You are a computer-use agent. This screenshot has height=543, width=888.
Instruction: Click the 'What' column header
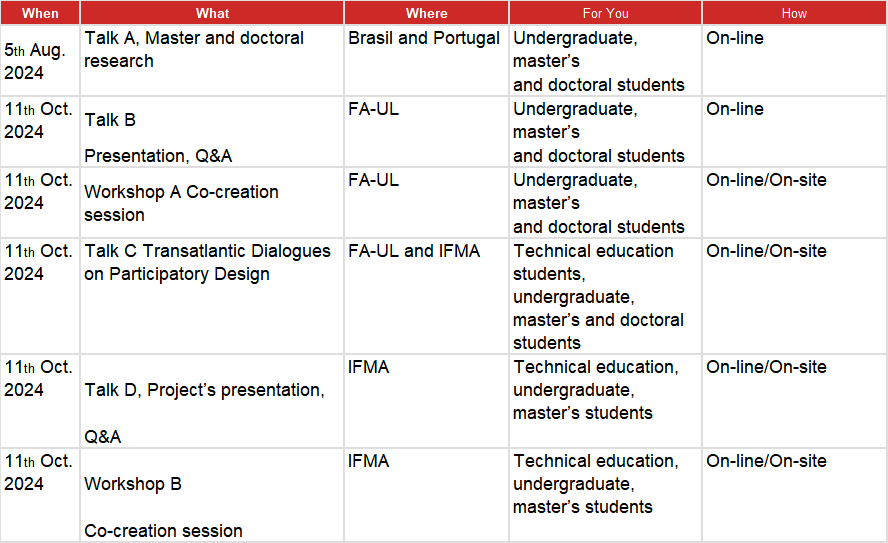tap(212, 13)
